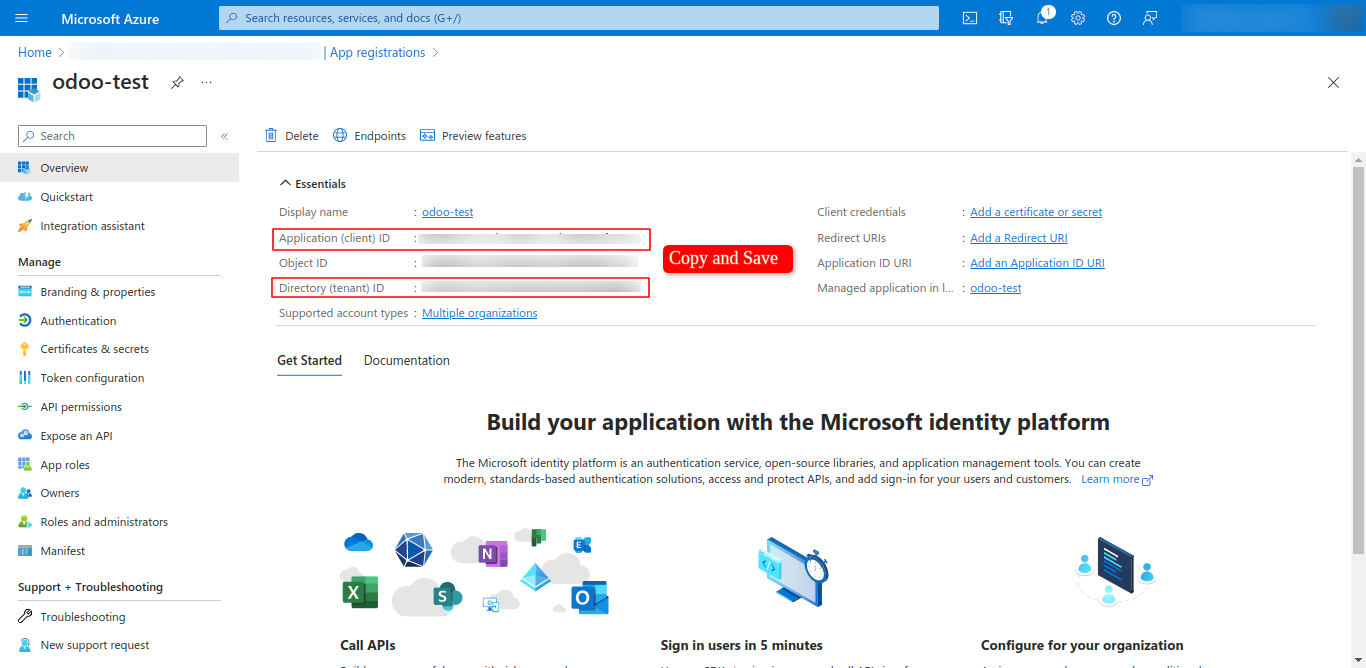
Task: Click the Manifest icon in the sidebar
Action: coord(25,551)
